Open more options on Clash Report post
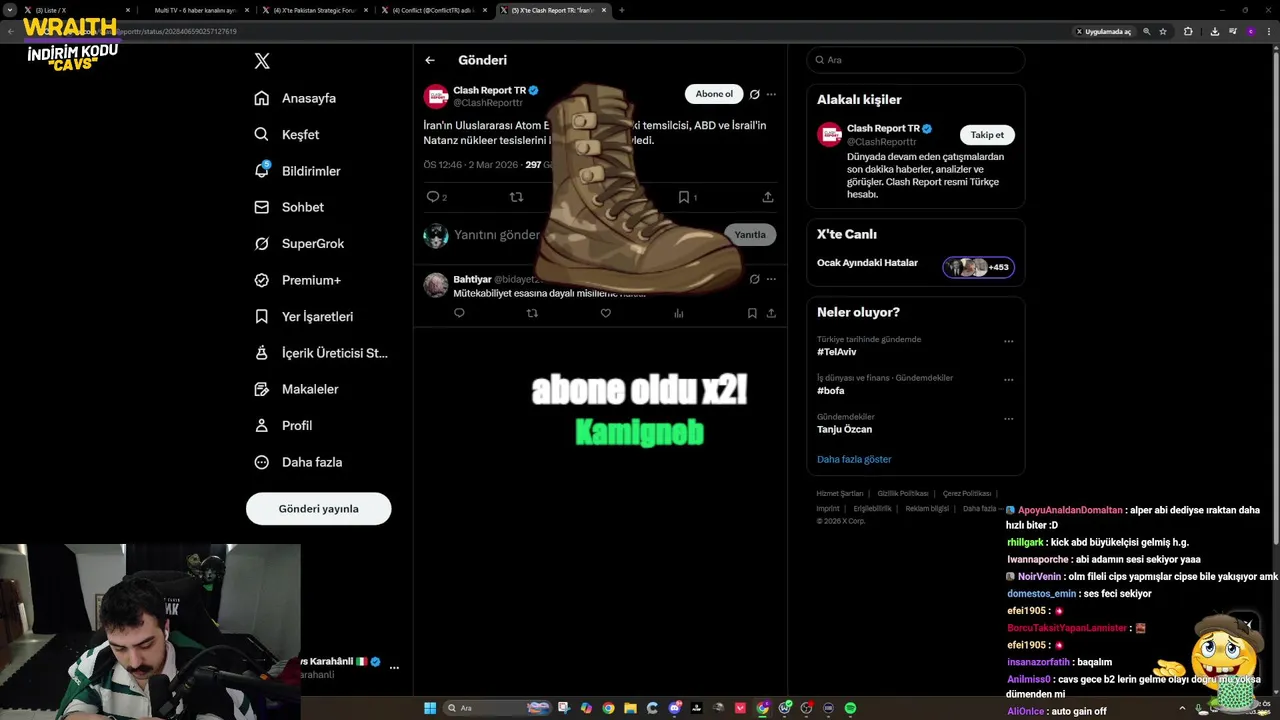This screenshot has height=720, width=1280. 771,94
